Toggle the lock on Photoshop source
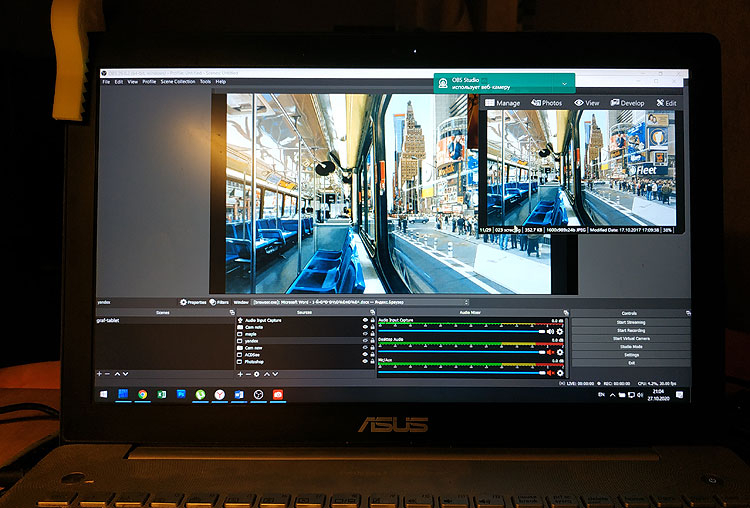 372,362
